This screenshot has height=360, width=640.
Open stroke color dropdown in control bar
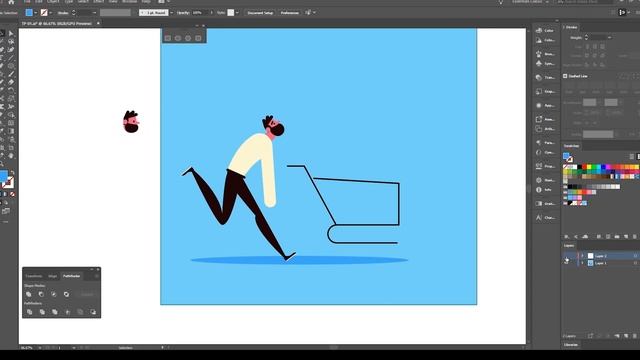coord(50,13)
